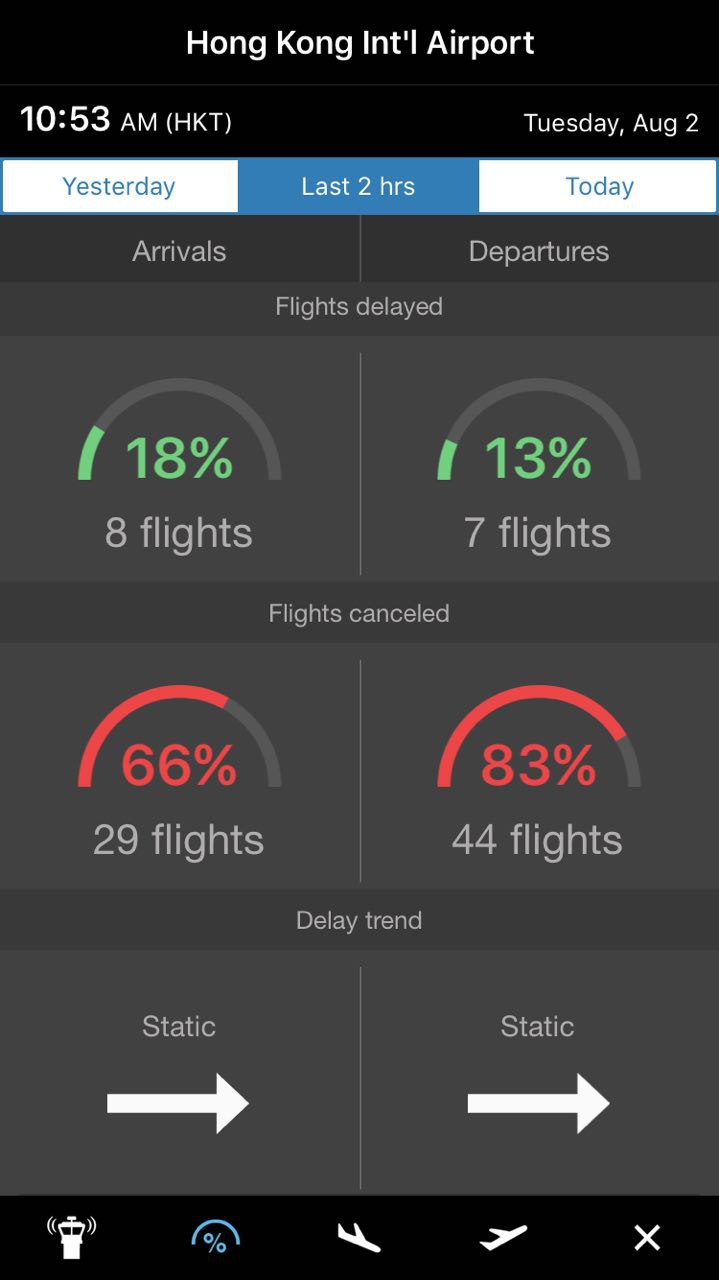Close the airport view with X
Screen dimensions: 719x1280
pyautogui.click(x=647, y=1238)
